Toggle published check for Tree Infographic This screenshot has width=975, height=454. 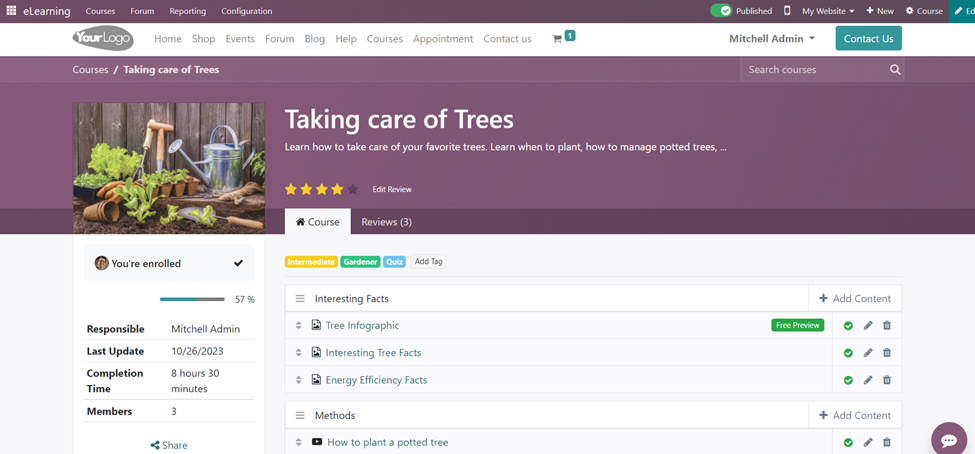[848, 326]
